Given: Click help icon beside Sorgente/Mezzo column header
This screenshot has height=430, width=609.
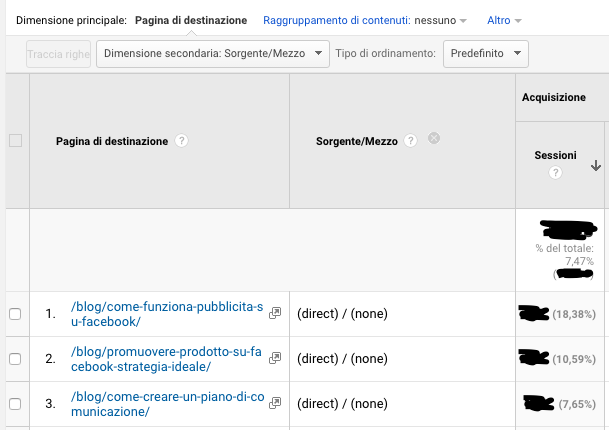Looking at the screenshot, I should (409, 142).
